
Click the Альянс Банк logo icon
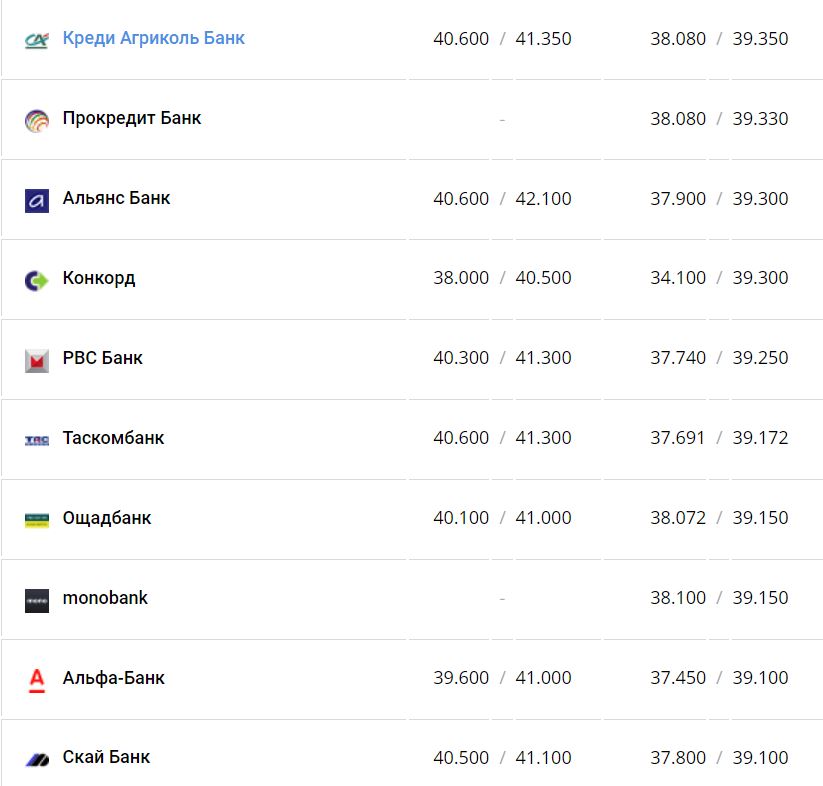tap(37, 200)
